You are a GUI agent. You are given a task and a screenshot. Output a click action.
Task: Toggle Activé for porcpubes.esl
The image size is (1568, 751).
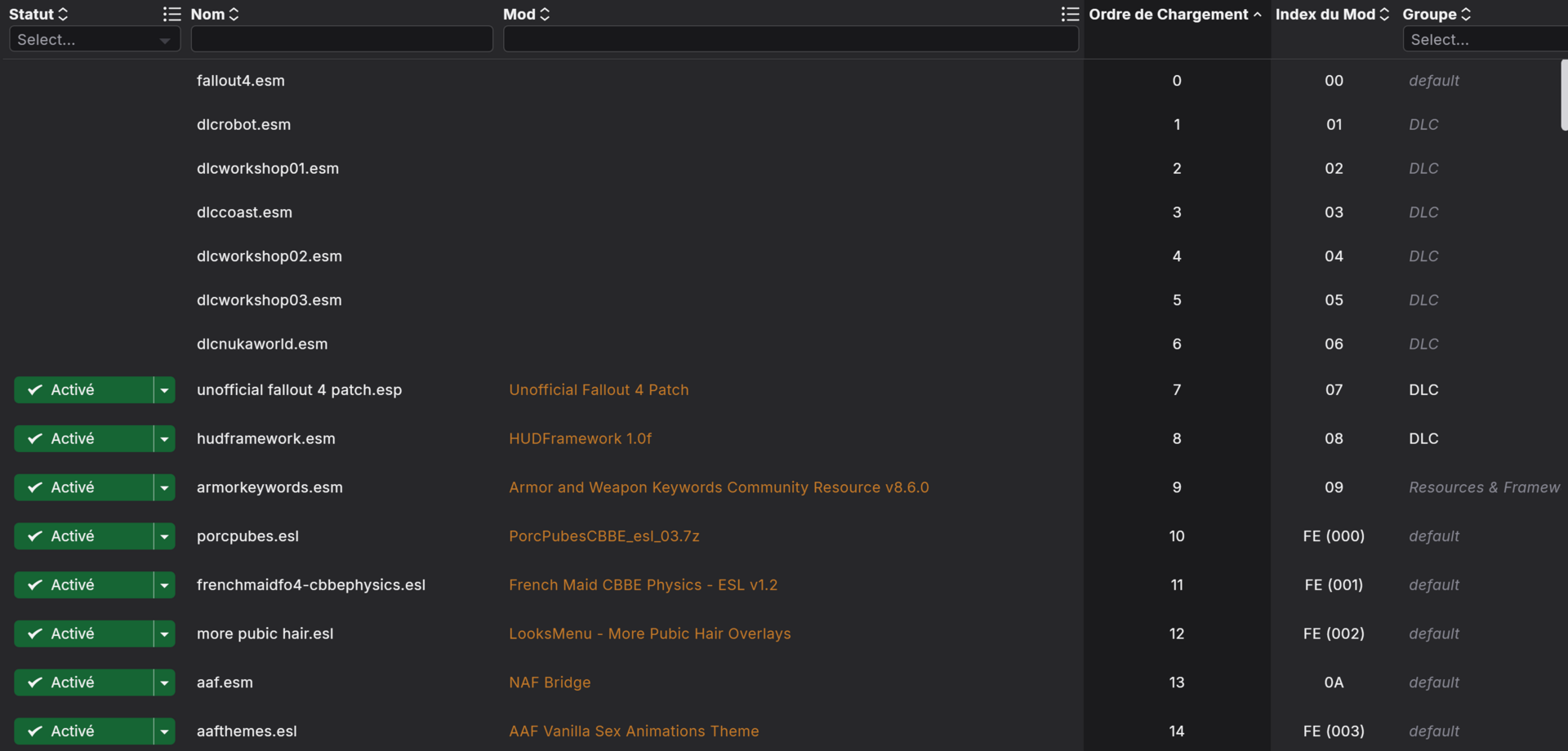(83, 536)
